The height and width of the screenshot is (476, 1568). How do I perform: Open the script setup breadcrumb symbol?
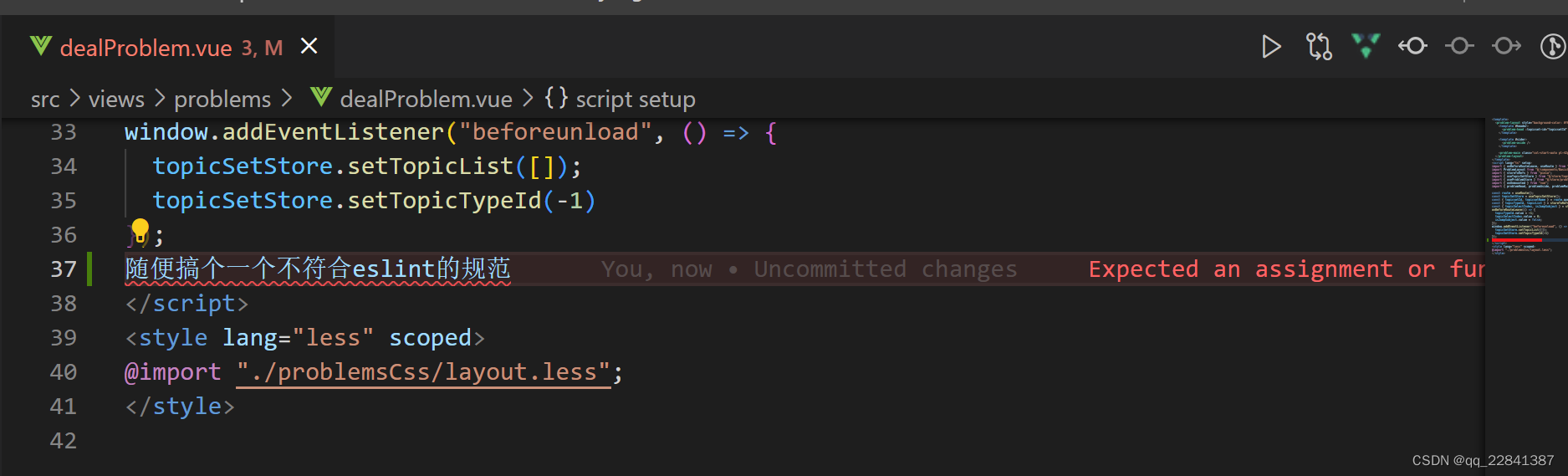[x=635, y=100]
